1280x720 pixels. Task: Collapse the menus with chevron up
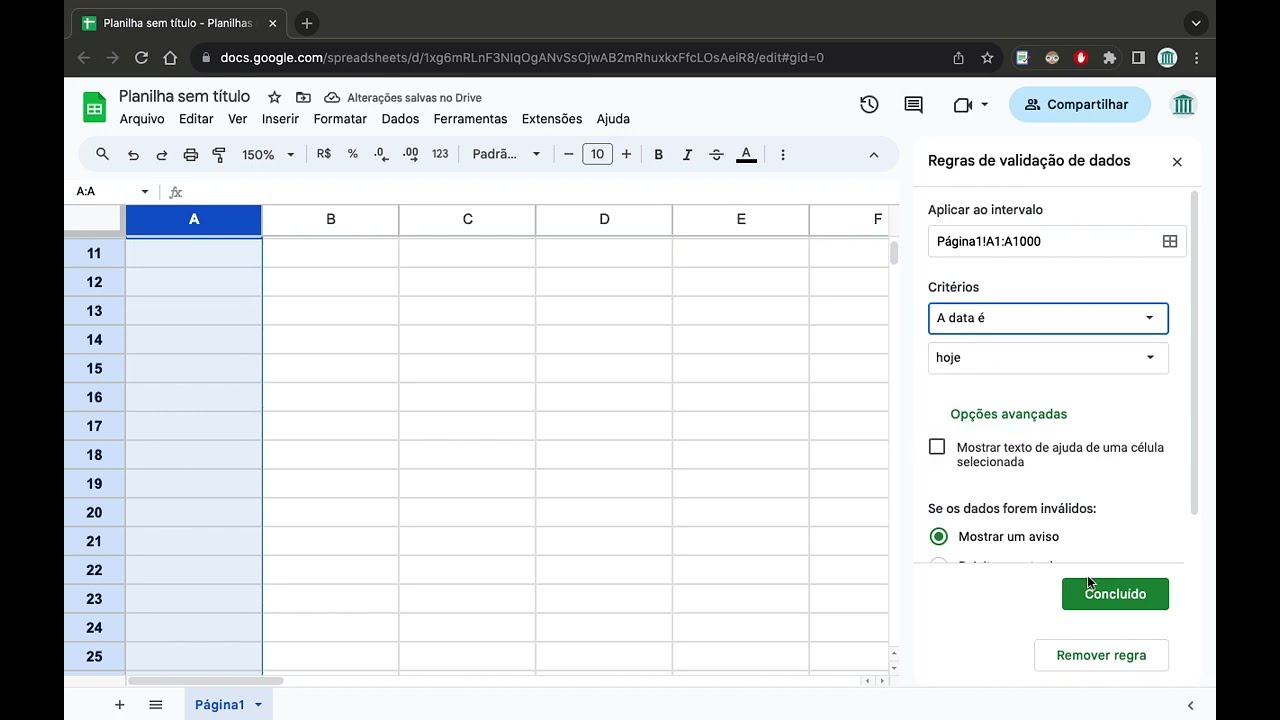point(873,155)
